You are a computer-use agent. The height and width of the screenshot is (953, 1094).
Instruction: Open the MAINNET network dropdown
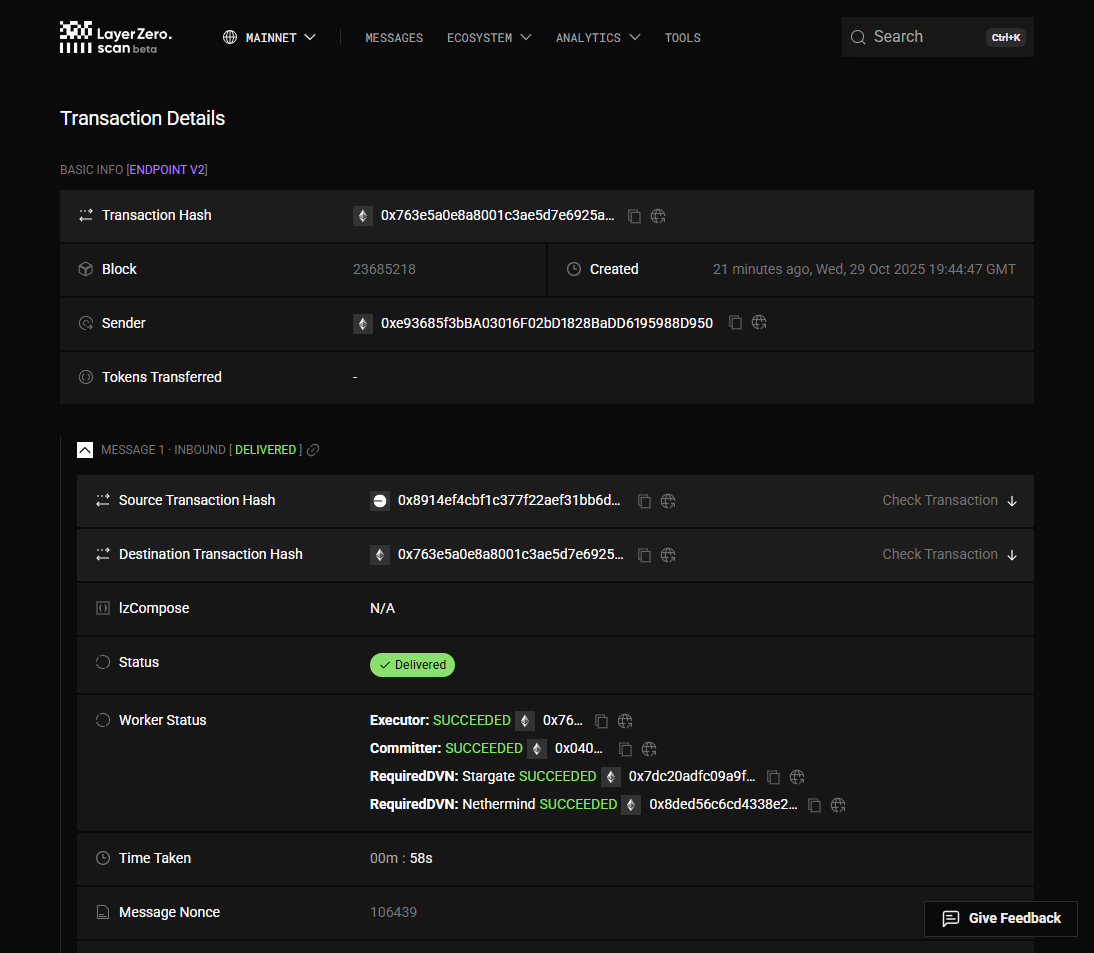269,37
